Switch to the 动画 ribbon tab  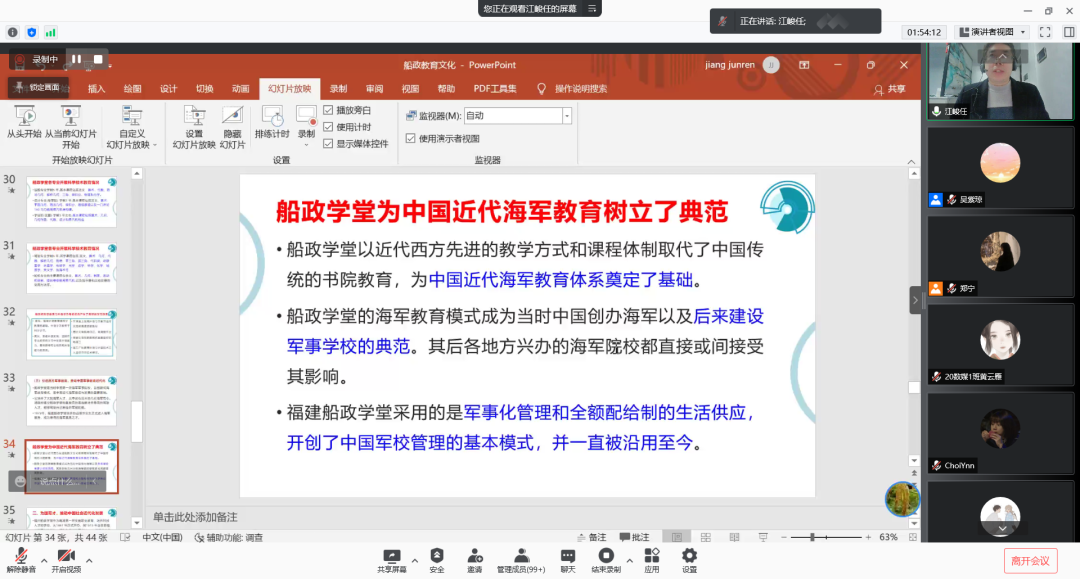240,88
